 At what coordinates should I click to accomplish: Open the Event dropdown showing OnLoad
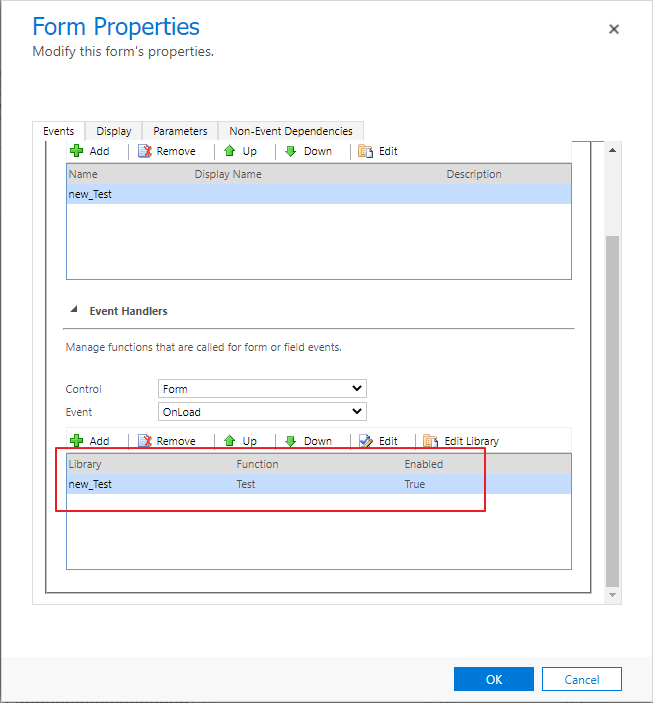point(262,412)
